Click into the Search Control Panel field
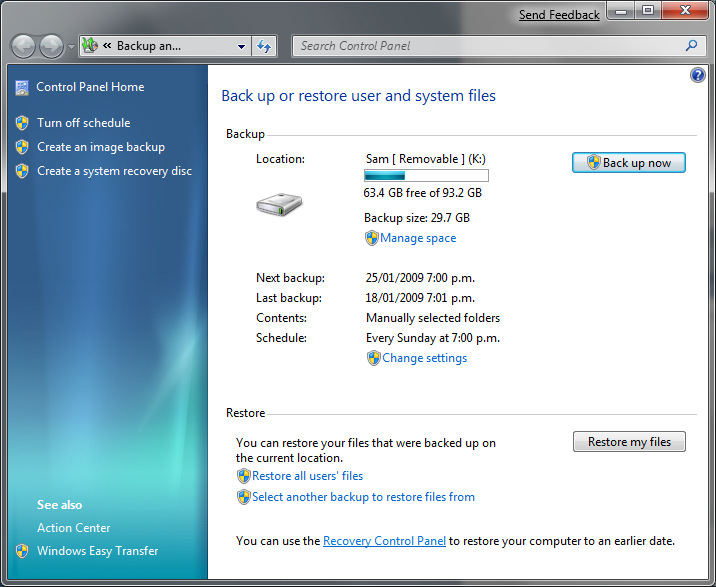The height and width of the screenshot is (587, 716). coord(490,46)
